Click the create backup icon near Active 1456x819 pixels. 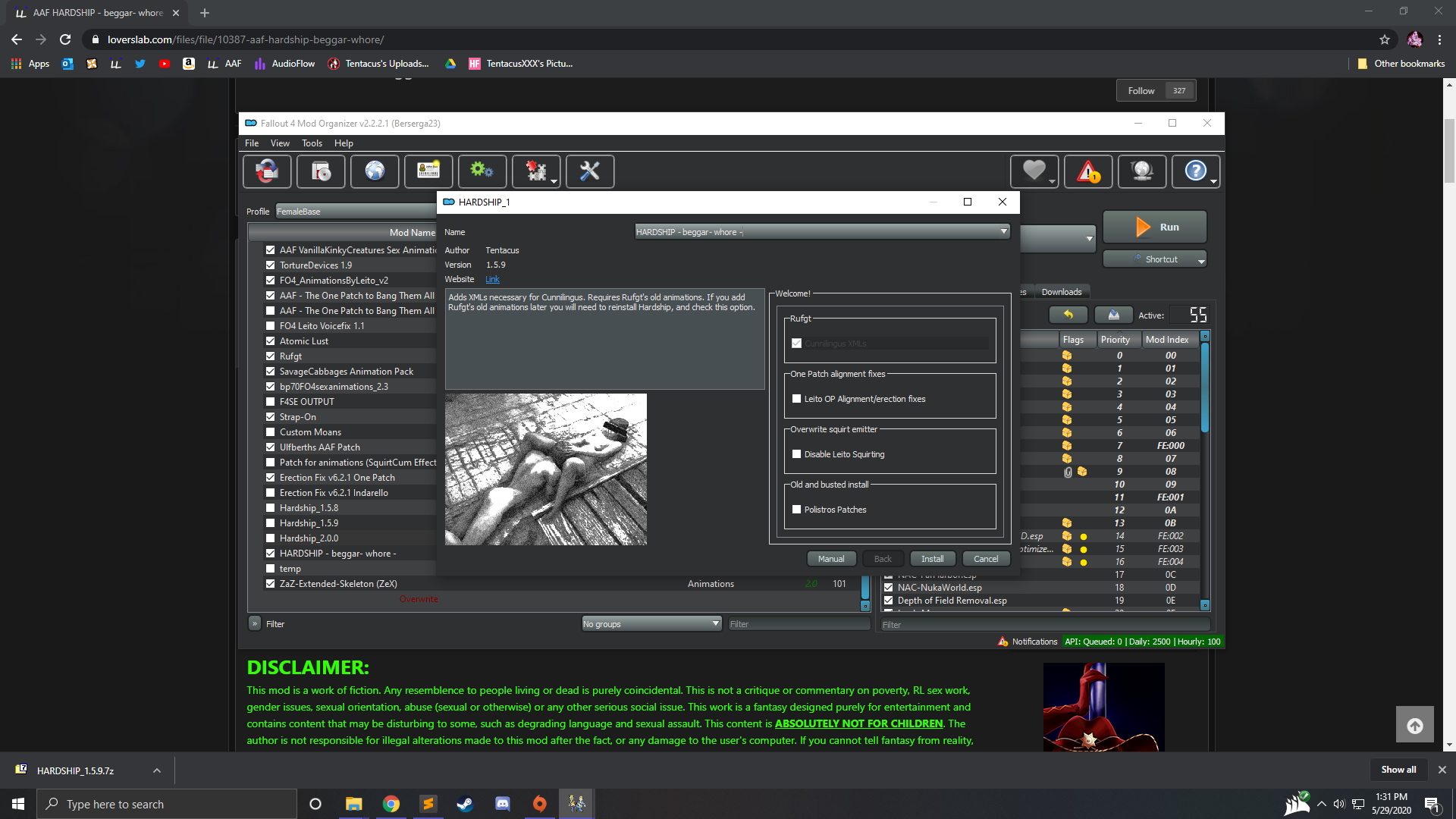click(1114, 315)
